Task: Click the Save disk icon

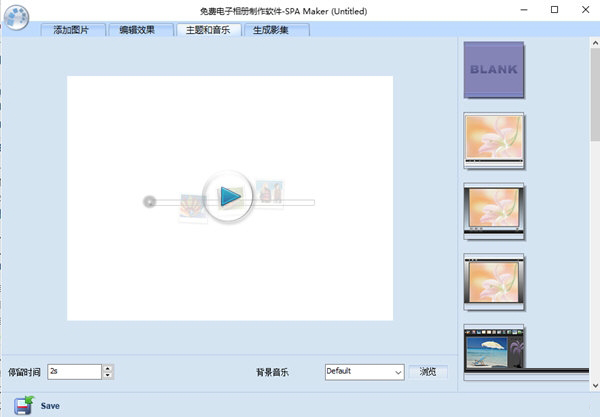Action: pyautogui.click(x=24, y=406)
